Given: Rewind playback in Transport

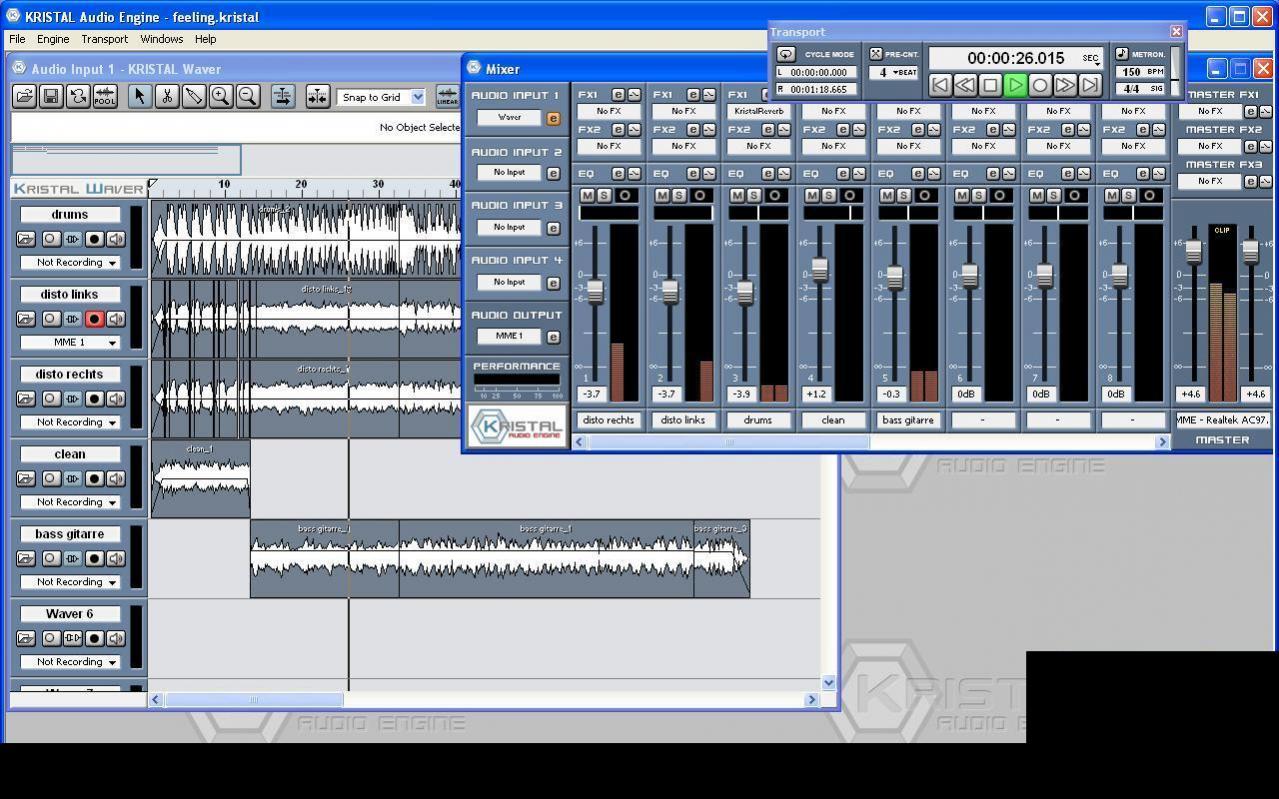Looking at the screenshot, I should pyautogui.click(x=965, y=86).
